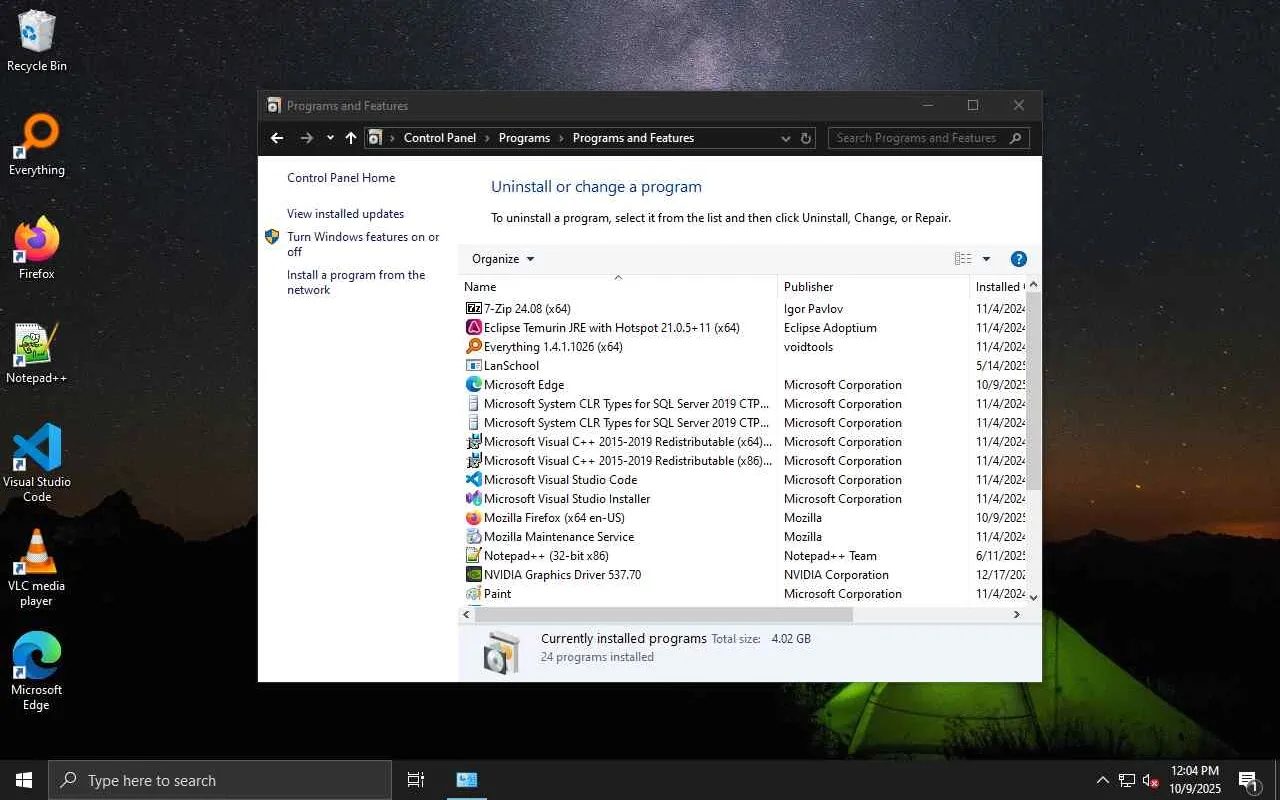The image size is (1280, 800).
Task: Refresh the Programs and Features list
Action: [806, 138]
